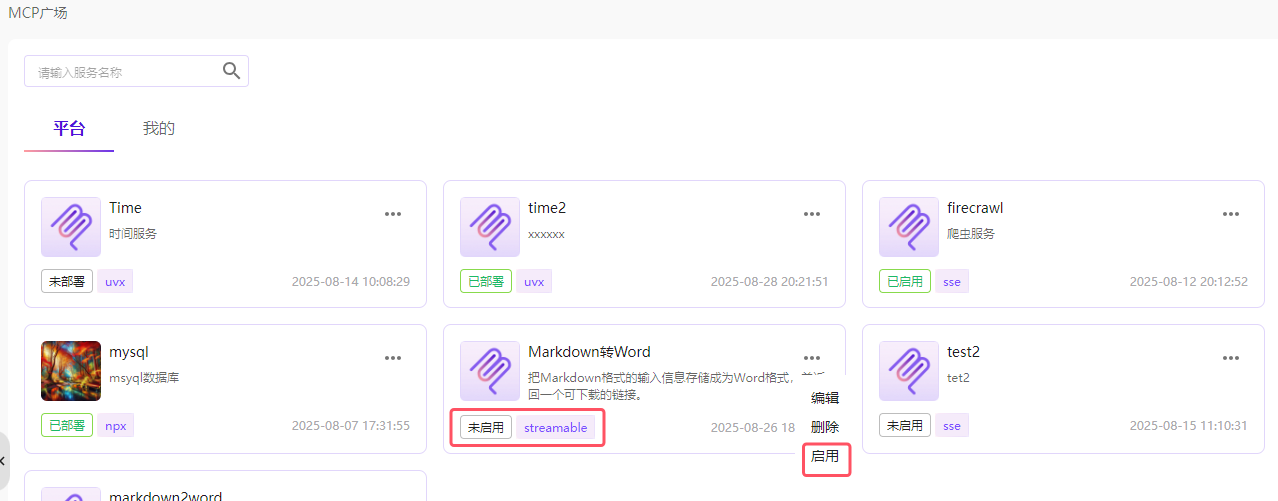Click the Markdown转Word service logo icon

coord(490,371)
